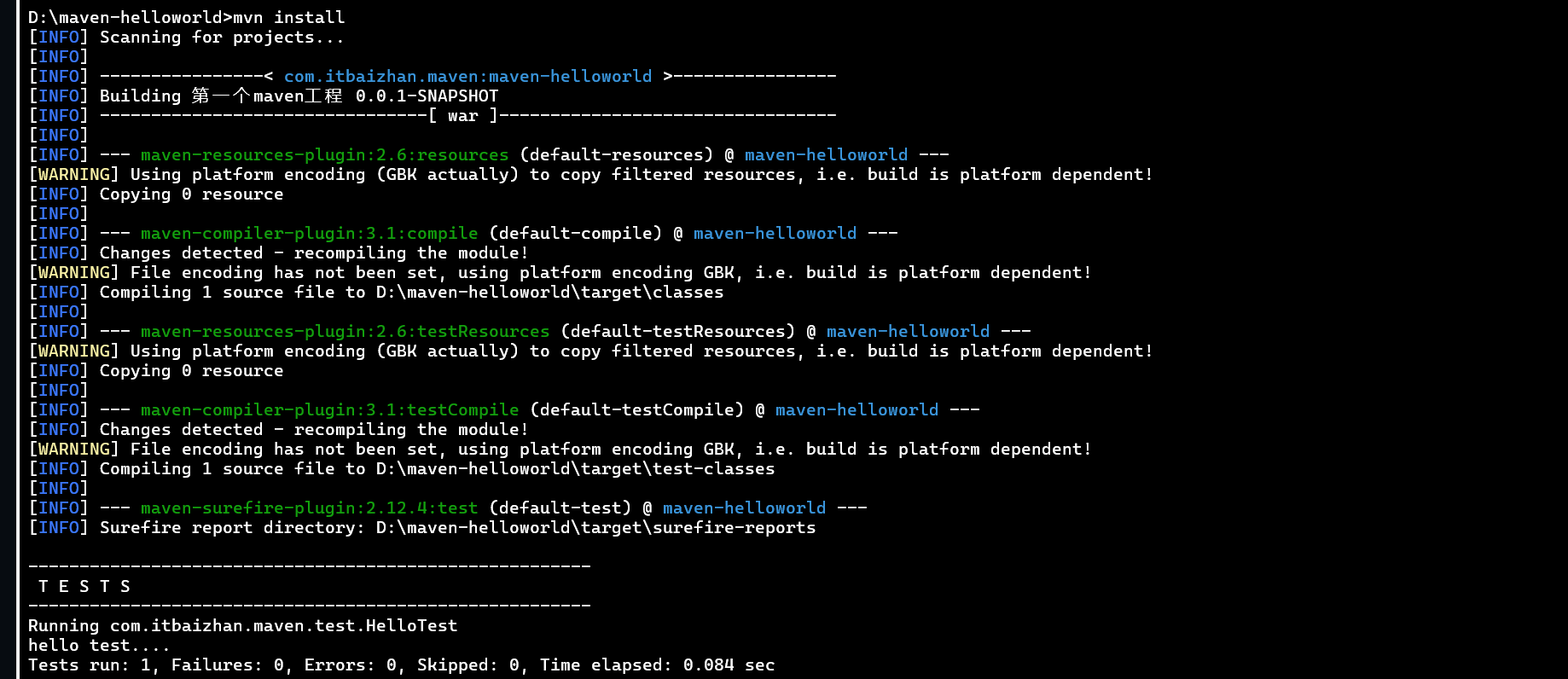Click the "Scanning for projects..." line

(222, 37)
